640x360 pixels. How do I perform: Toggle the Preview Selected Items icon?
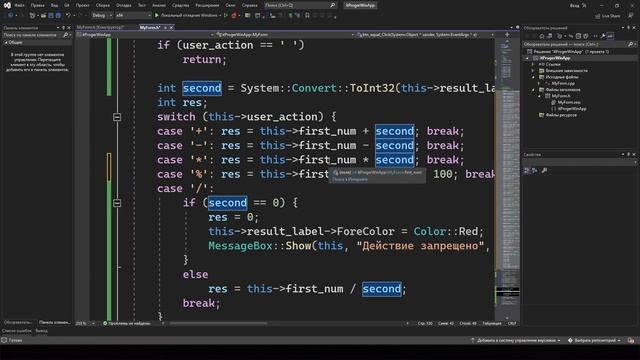click(610, 36)
